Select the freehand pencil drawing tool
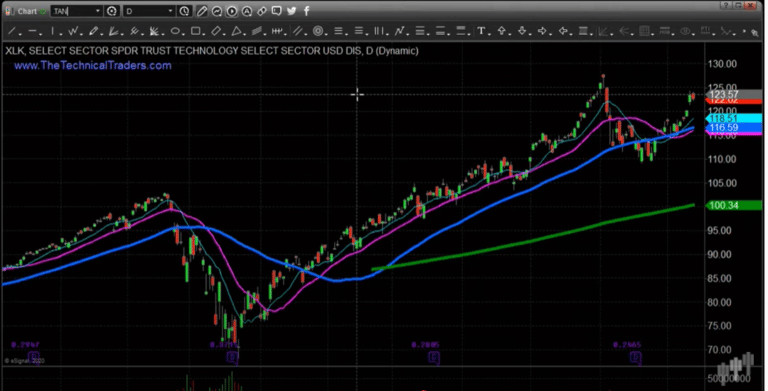This screenshot has height=391, width=768. click(x=94, y=31)
